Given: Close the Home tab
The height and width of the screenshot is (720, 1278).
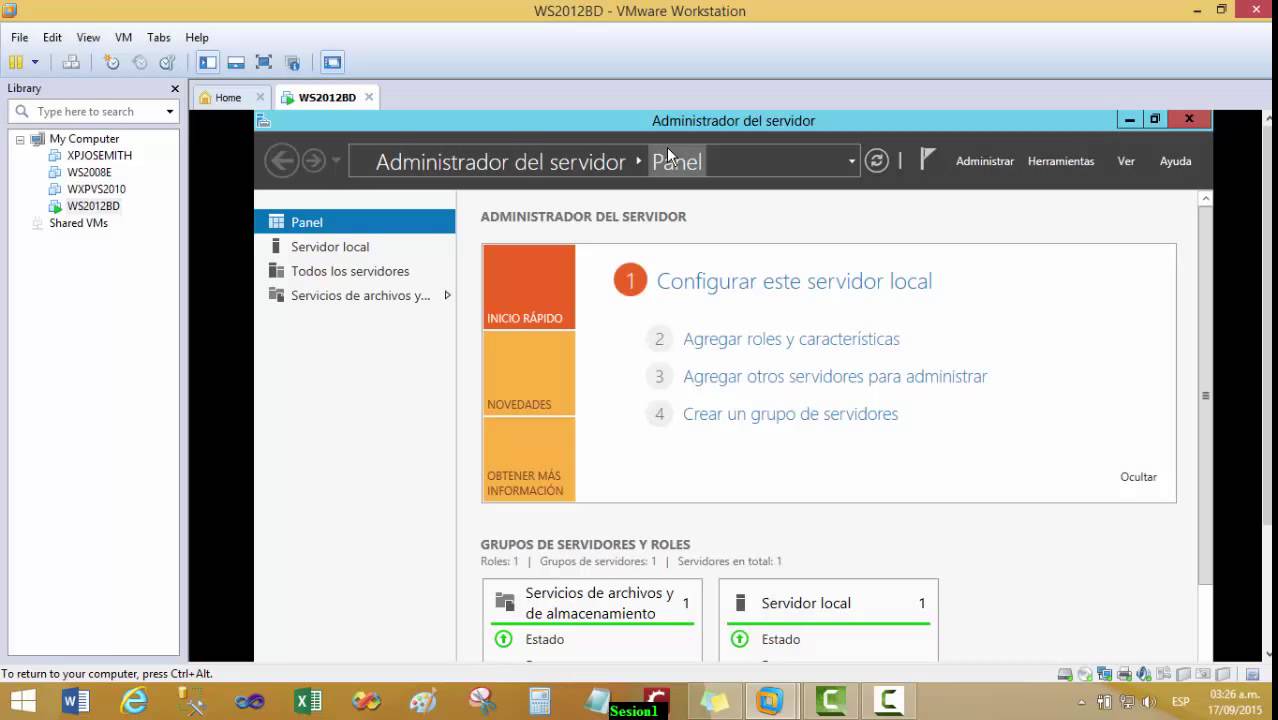Looking at the screenshot, I should pos(260,97).
